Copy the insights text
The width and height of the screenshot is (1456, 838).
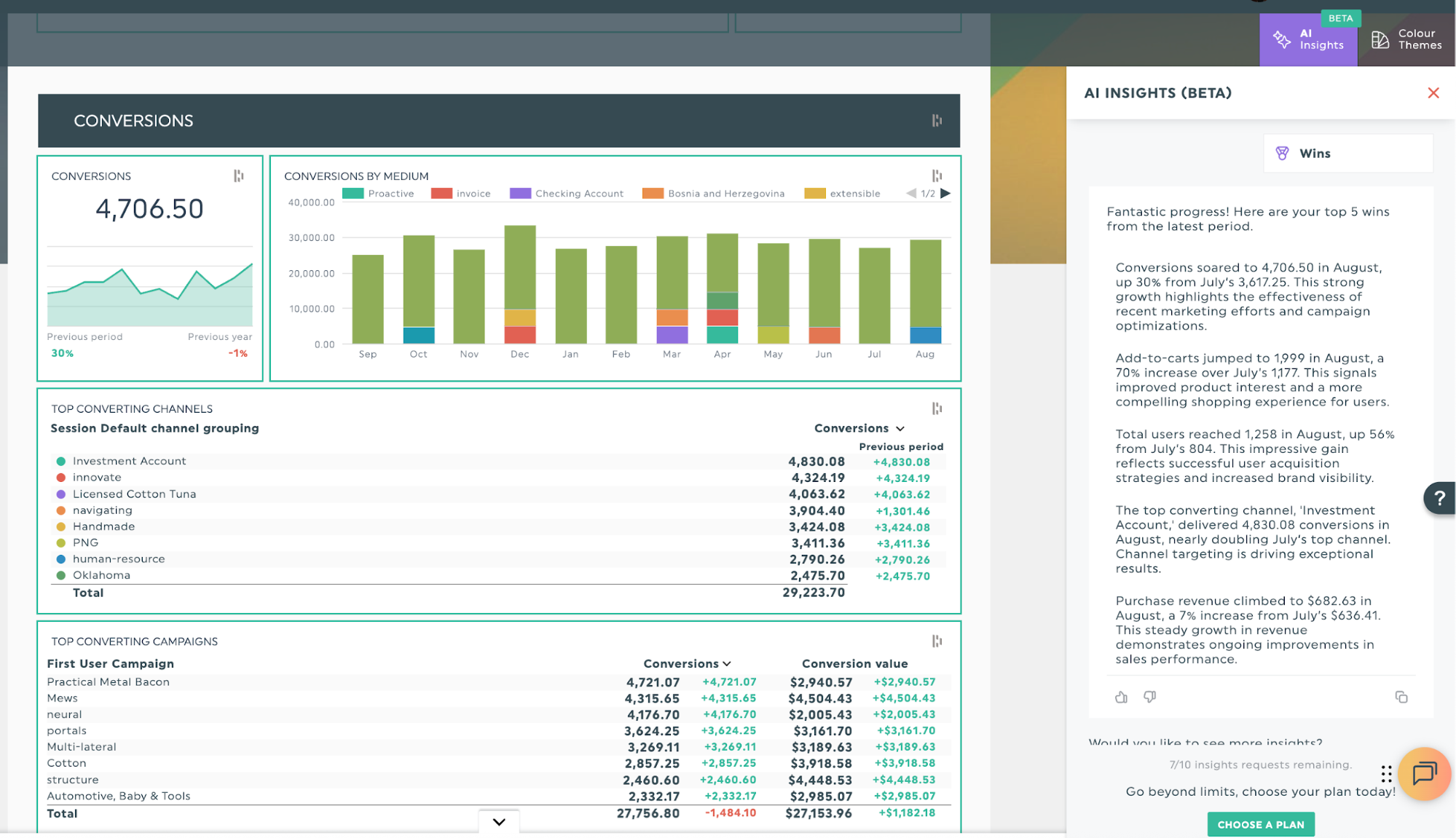[x=1401, y=697]
